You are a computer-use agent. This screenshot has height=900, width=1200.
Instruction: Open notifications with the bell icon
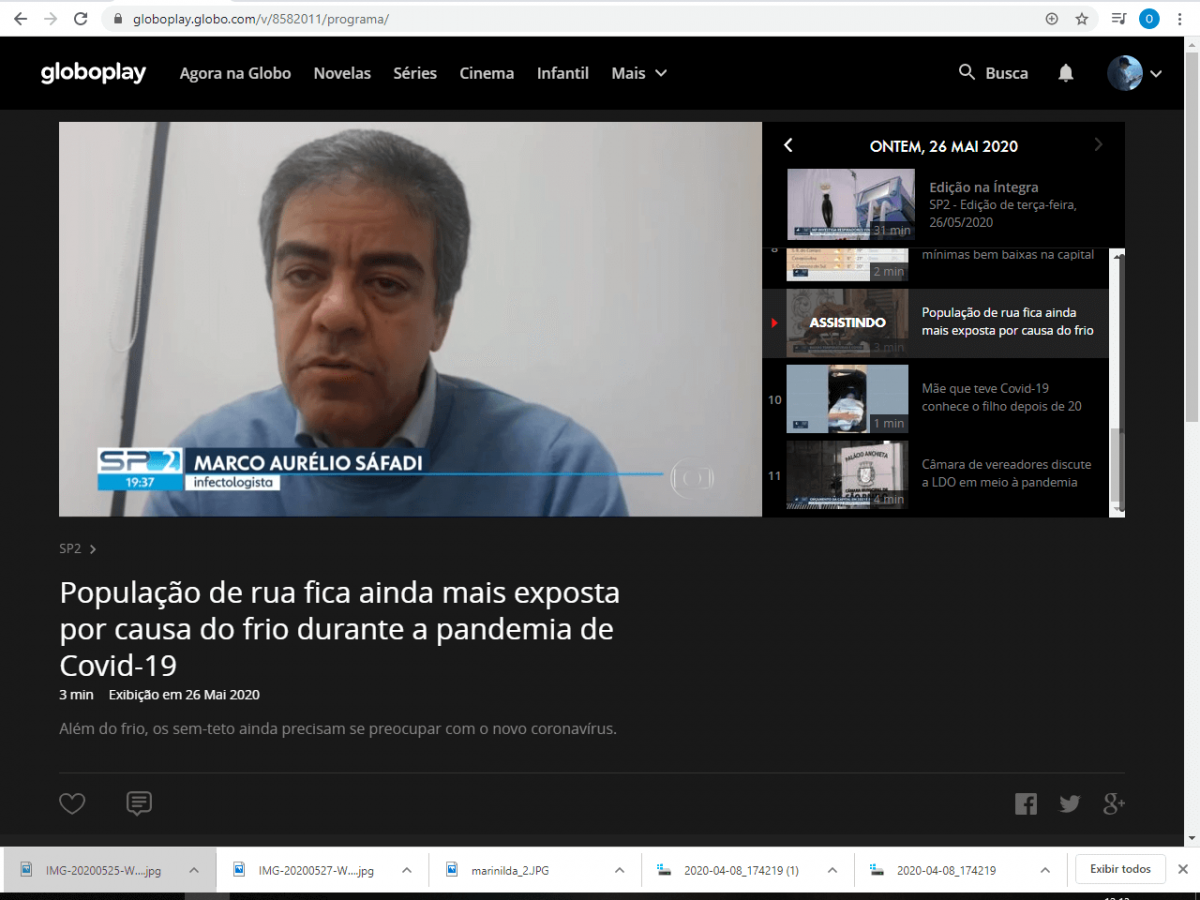point(1066,73)
